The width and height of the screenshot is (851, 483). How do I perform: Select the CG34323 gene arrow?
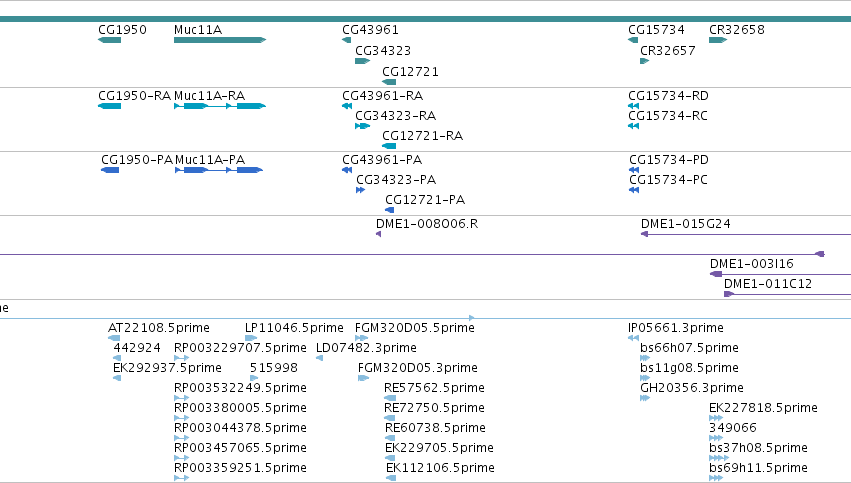tap(363, 61)
